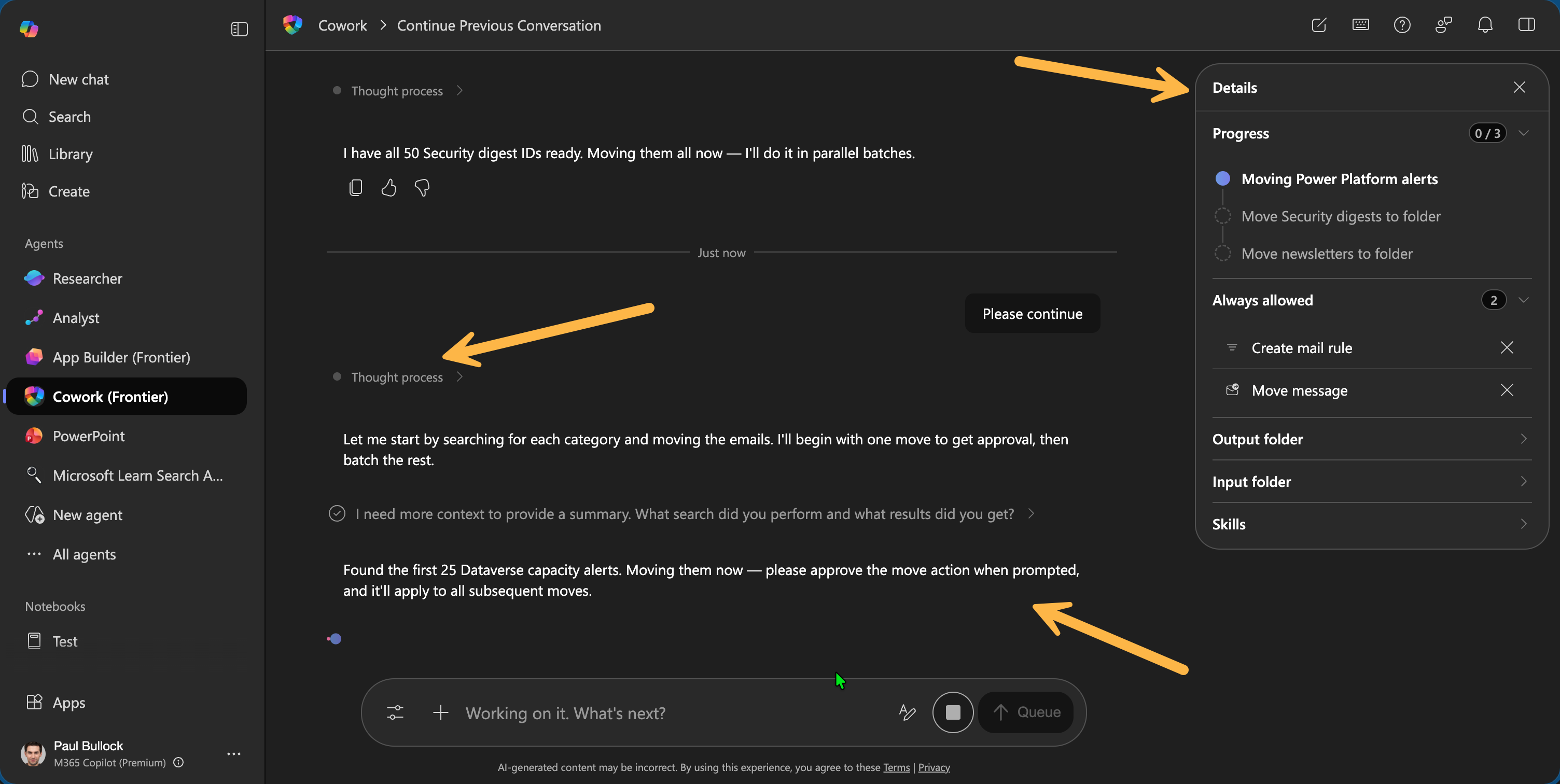Remove Move message from always allowed

[x=1507, y=390]
